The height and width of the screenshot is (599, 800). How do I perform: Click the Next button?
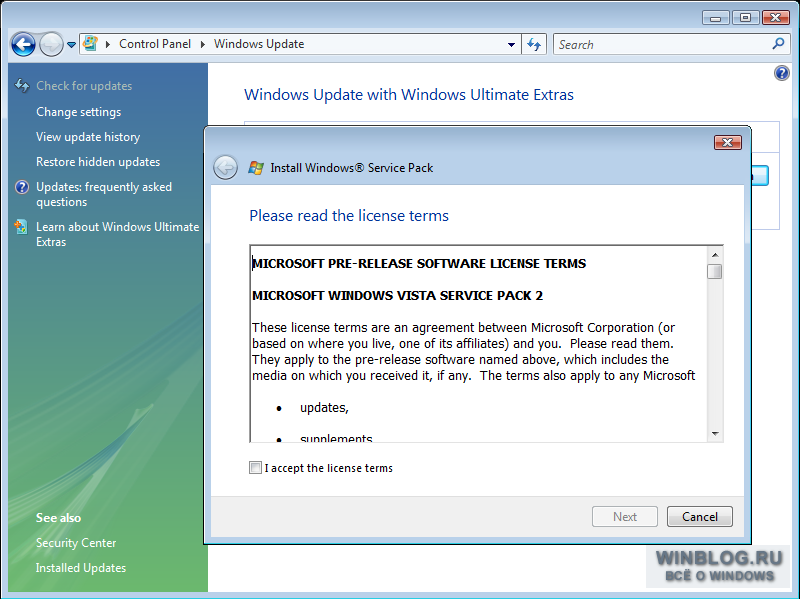(624, 517)
